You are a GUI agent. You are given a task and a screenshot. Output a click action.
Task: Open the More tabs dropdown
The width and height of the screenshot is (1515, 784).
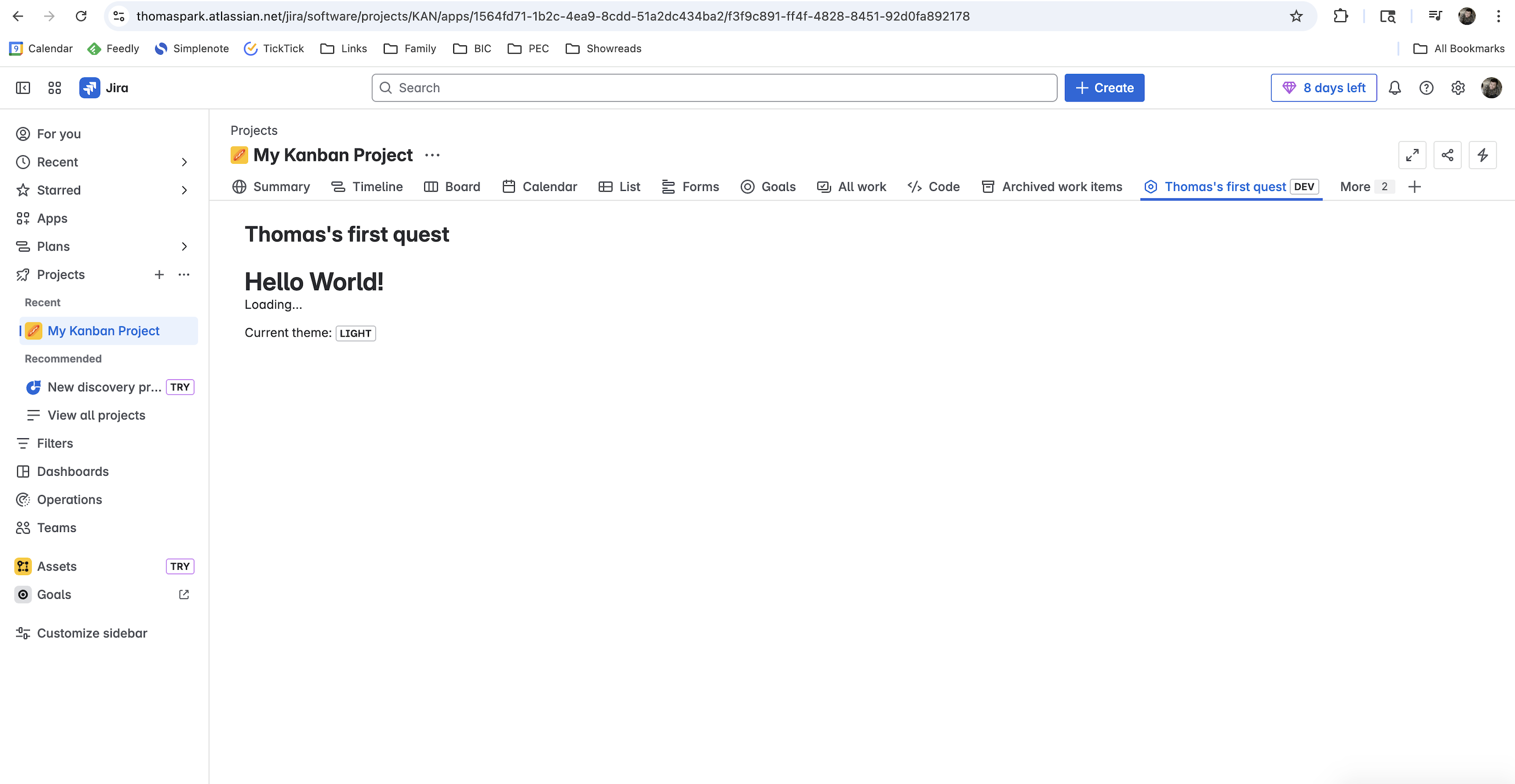click(x=1366, y=186)
